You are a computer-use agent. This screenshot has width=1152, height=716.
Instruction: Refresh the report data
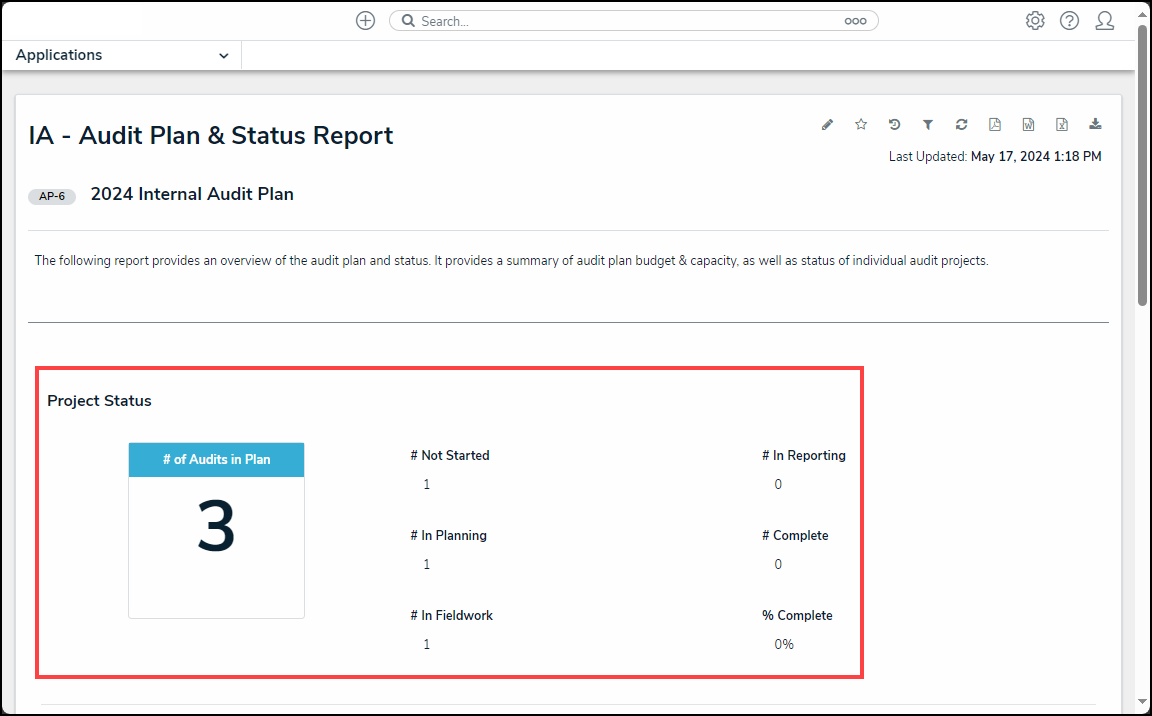961,125
